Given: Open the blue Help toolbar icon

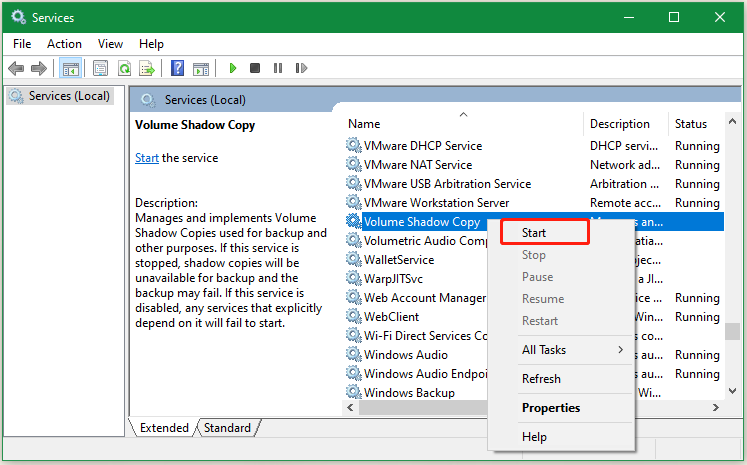Looking at the screenshot, I should 177,68.
